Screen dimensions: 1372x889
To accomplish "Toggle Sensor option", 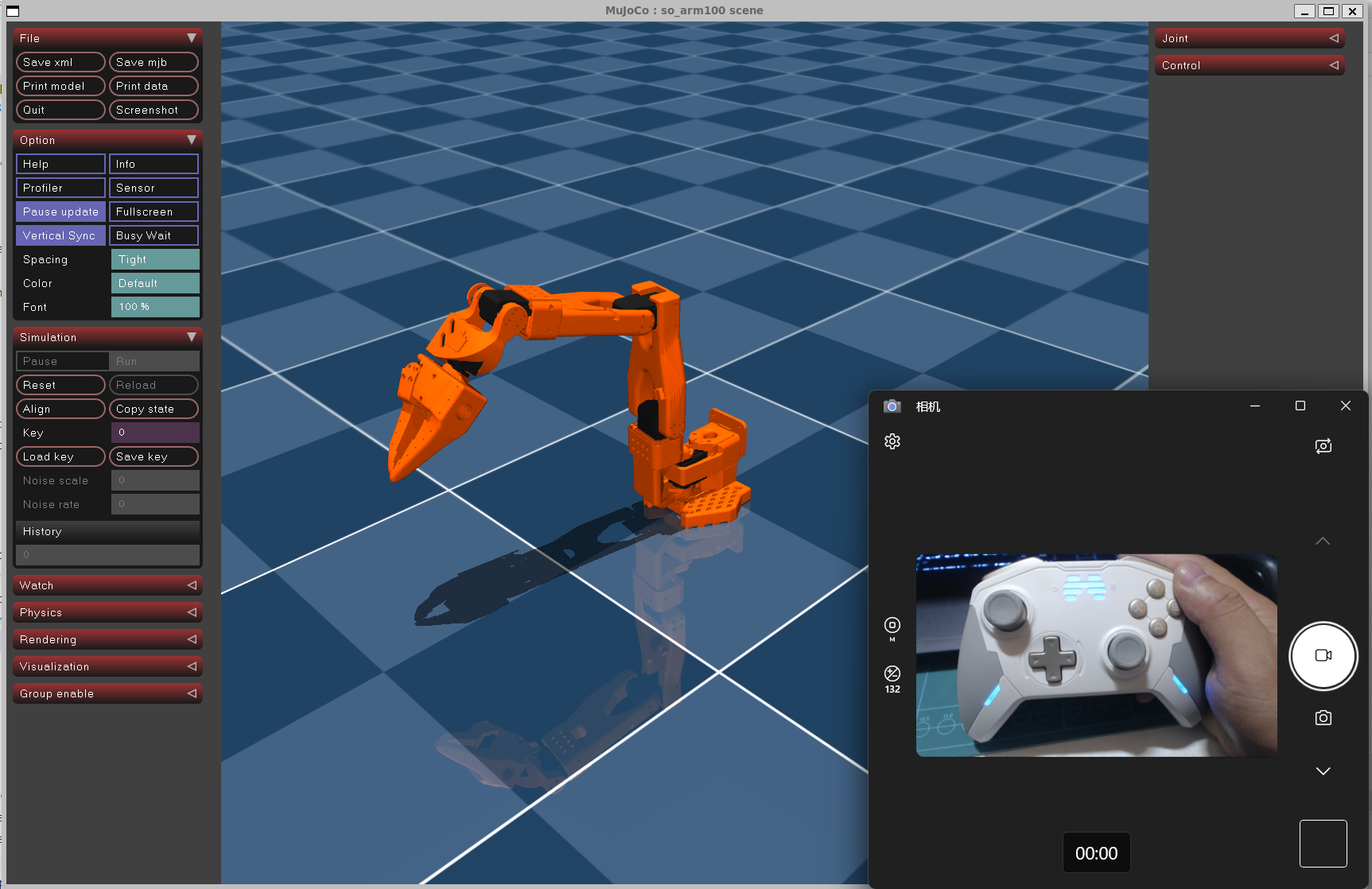I will click(154, 188).
